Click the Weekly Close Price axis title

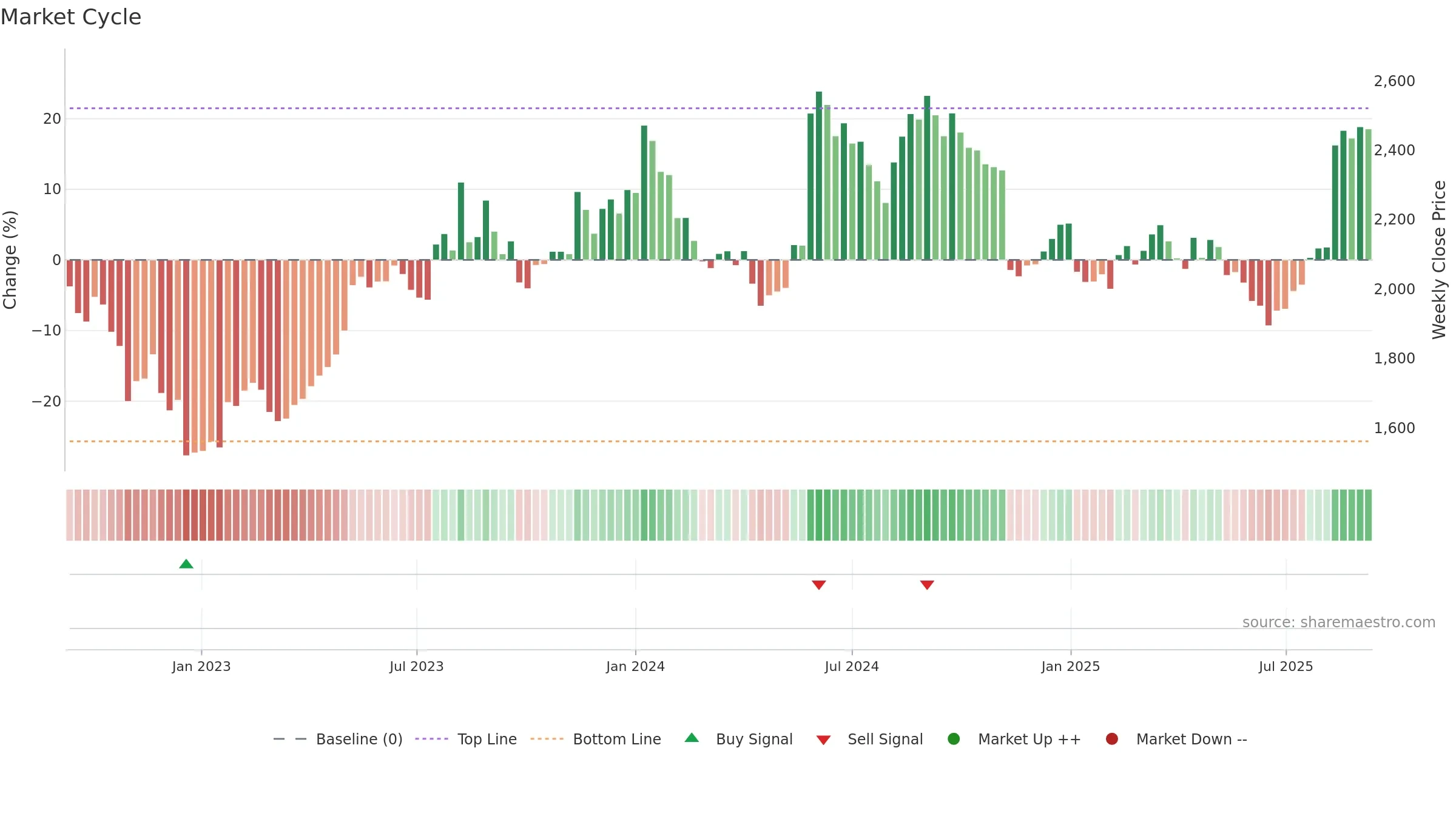(x=1439, y=260)
